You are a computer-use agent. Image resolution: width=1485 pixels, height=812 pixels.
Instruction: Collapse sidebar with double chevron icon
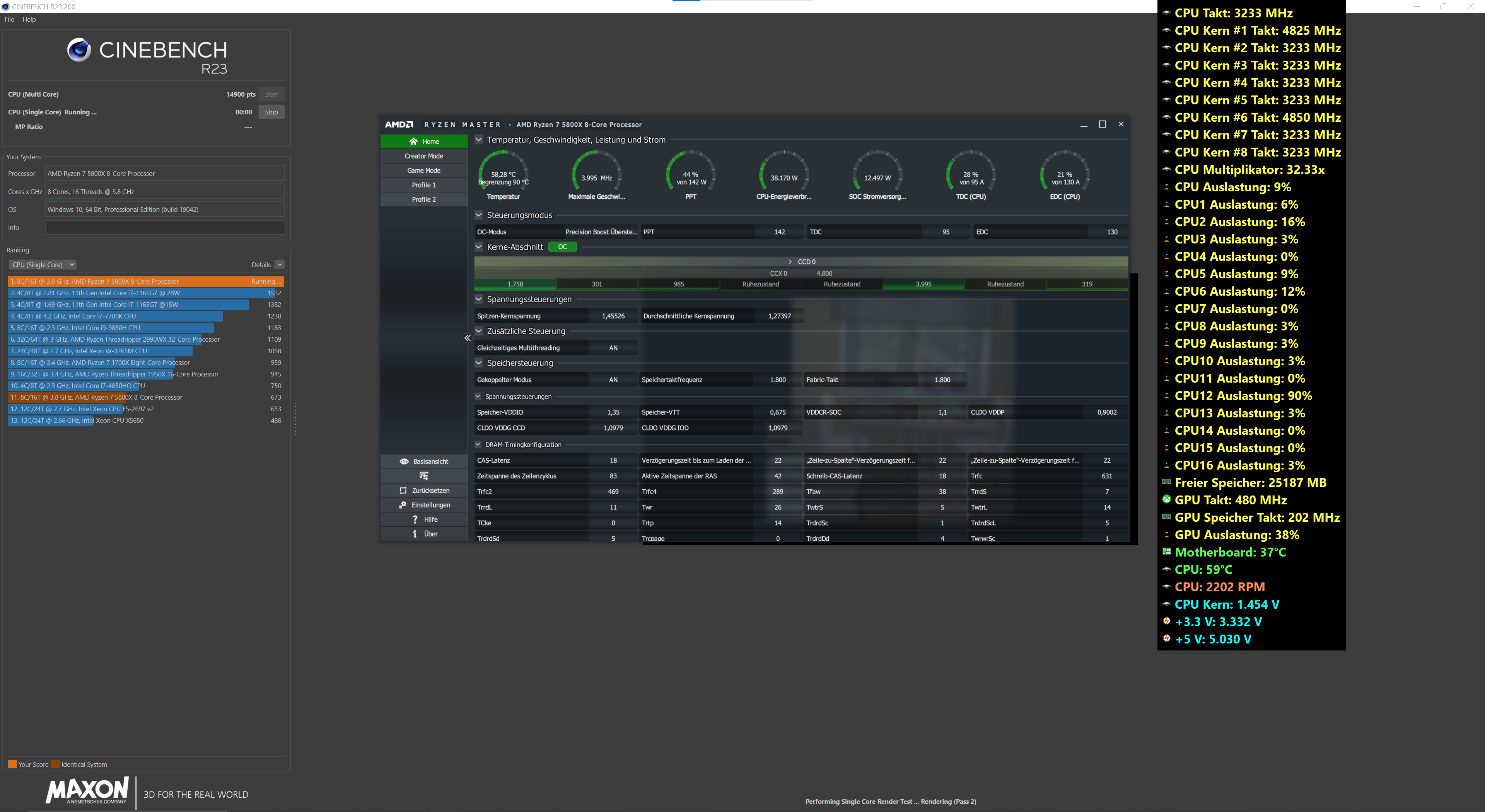(468, 338)
